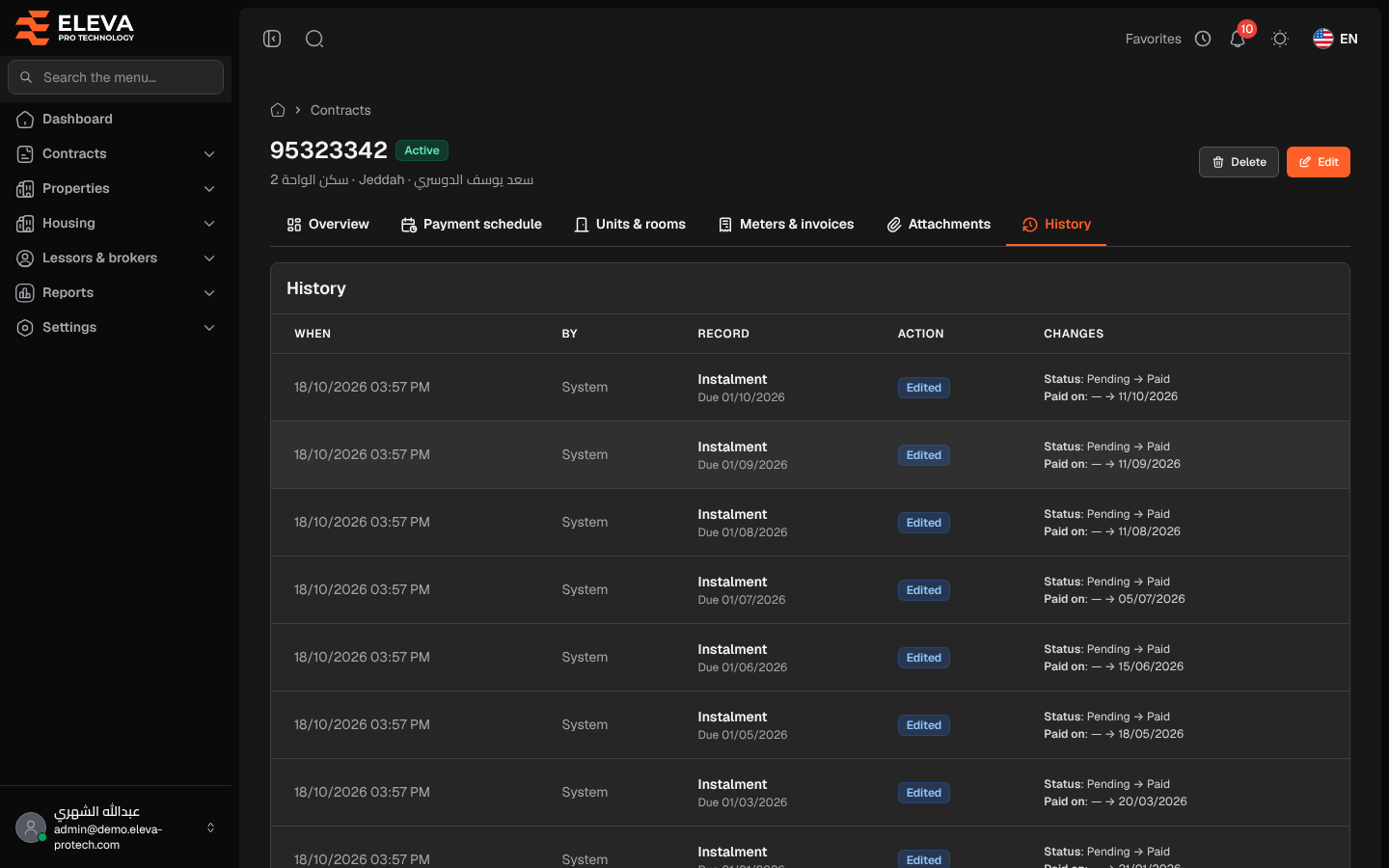
Task: Click the Housing sidebar icon
Action: pyautogui.click(x=25, y=224)
